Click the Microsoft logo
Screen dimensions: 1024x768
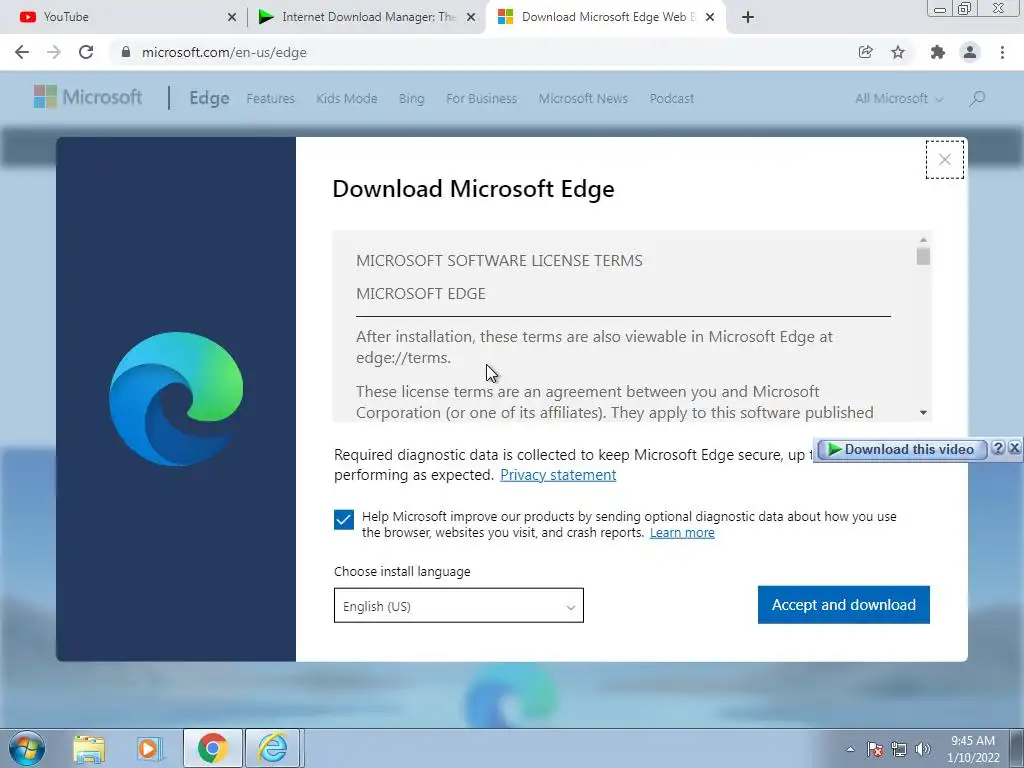click(88, 97)
